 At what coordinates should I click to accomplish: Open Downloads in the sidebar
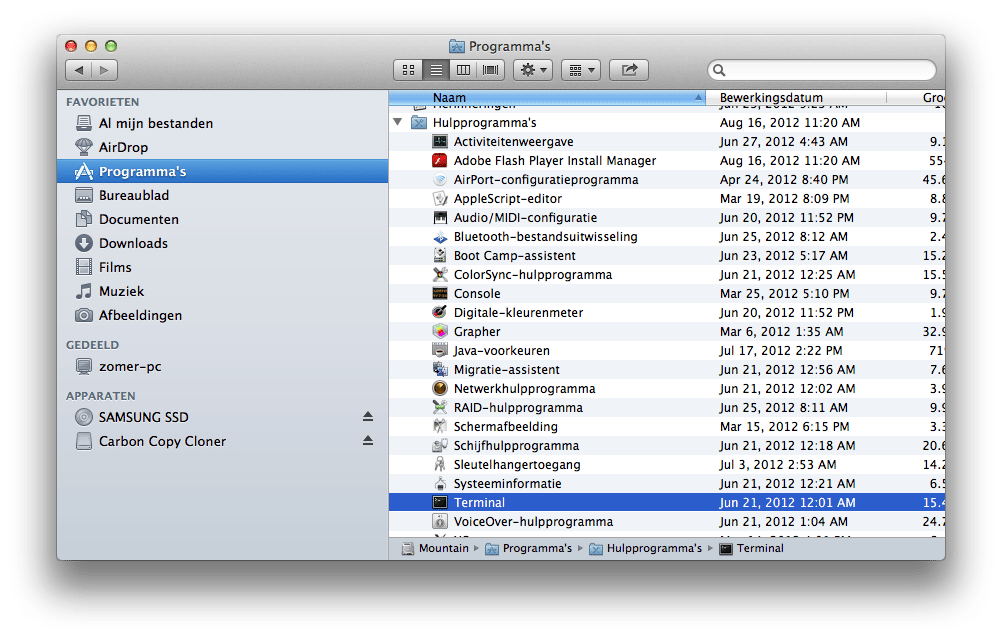tap(133, 243)
